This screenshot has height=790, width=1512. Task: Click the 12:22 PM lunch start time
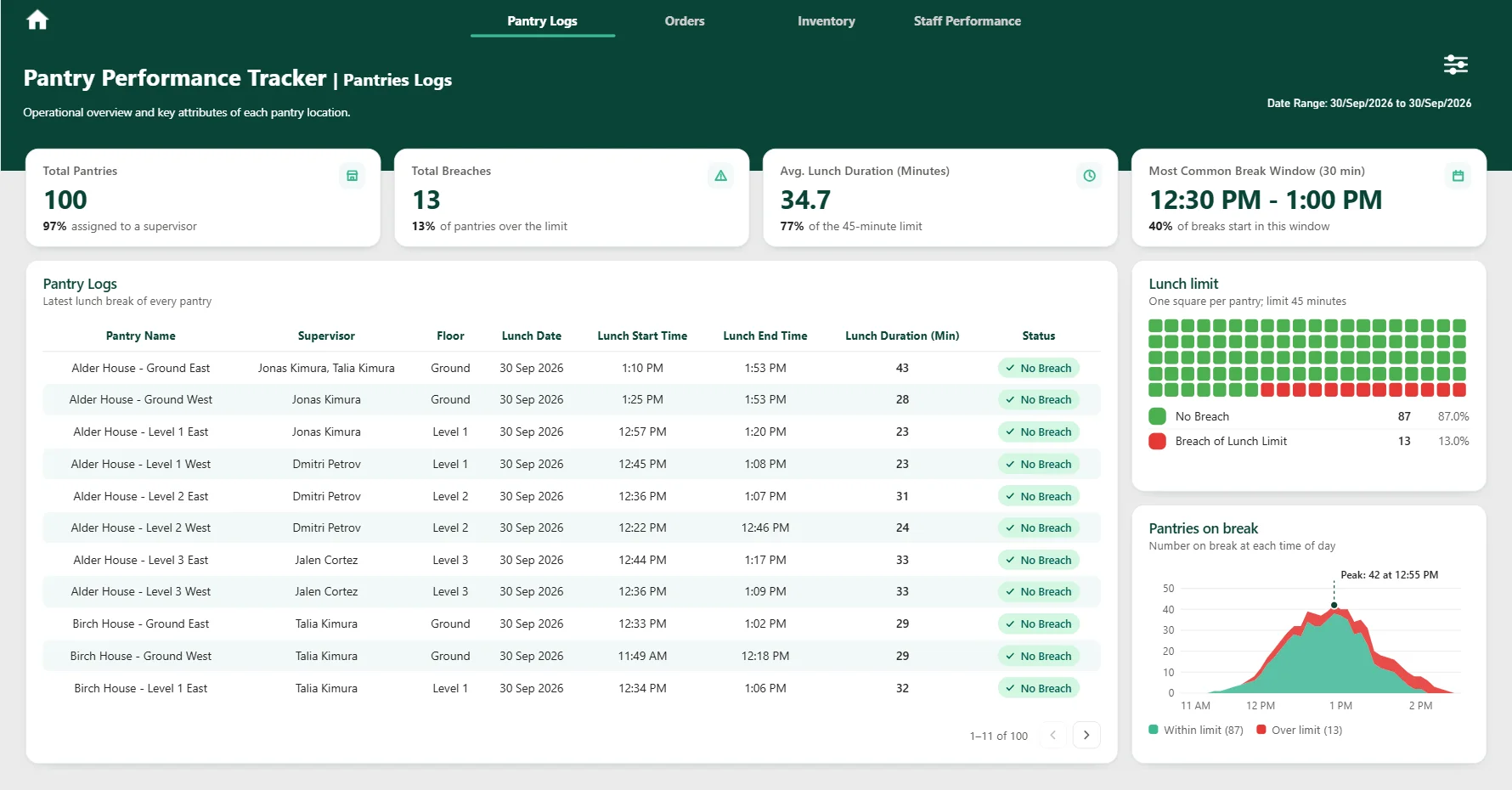click(642, 528)
